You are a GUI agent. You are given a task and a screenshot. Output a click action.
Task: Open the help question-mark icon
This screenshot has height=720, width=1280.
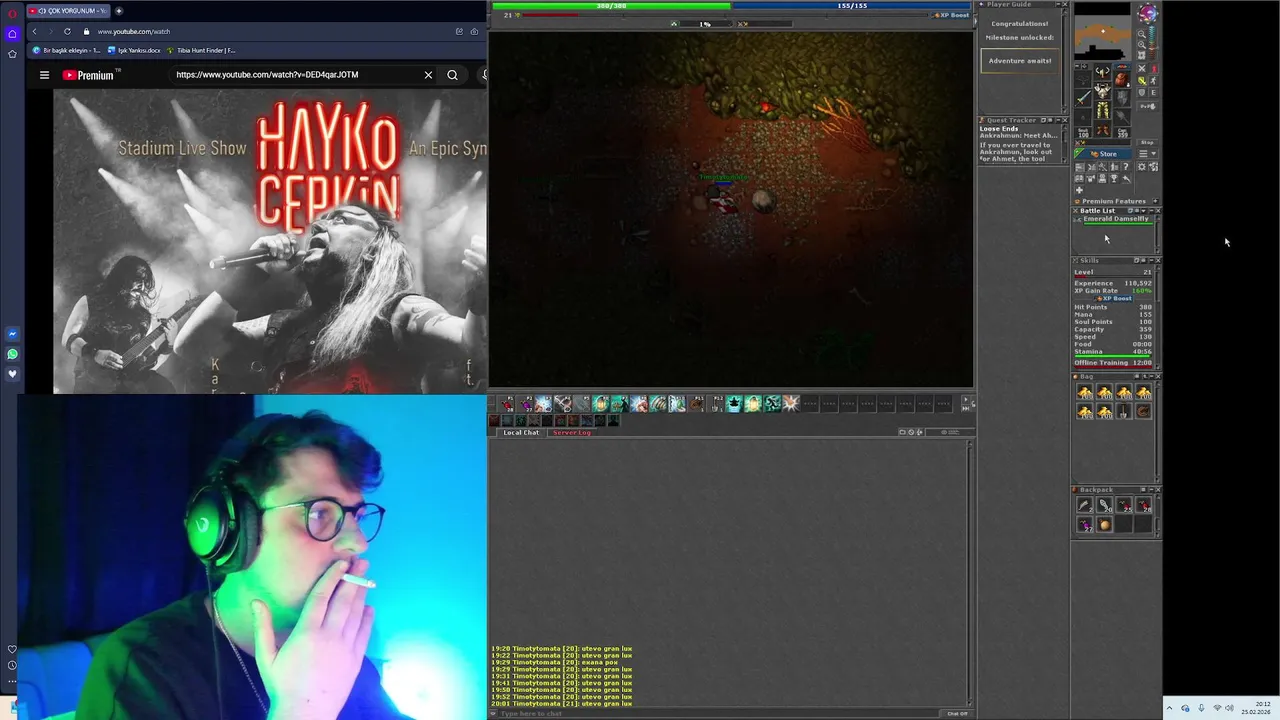1126,167
